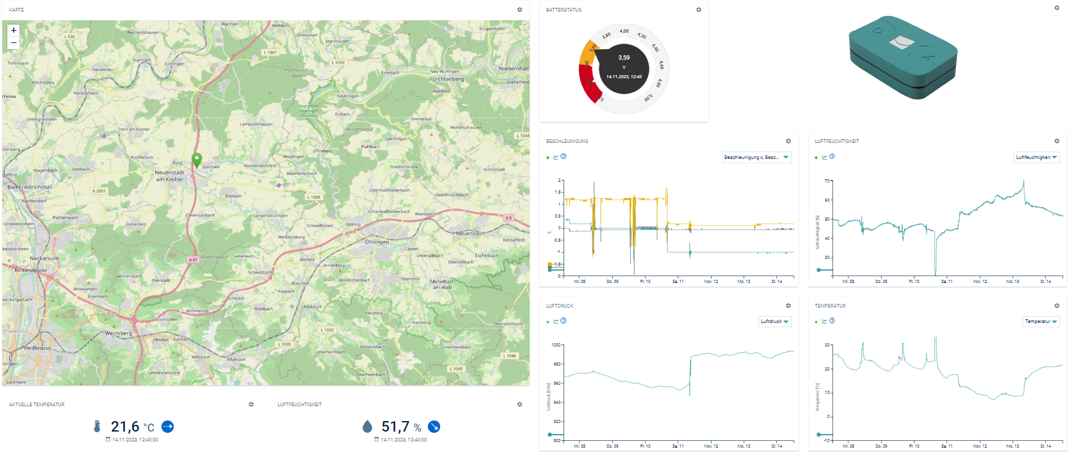
Task: Click LUFTDRUCK widget title
Action: 559,306
